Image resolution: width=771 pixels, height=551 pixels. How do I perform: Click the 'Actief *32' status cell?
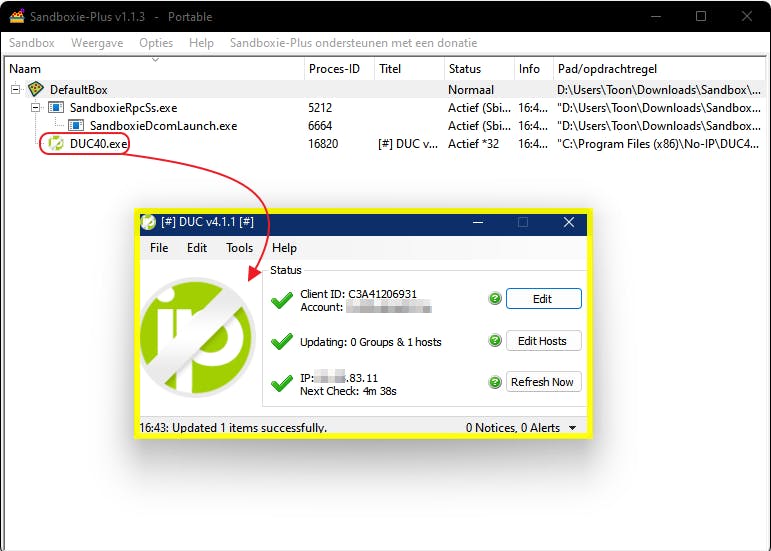click(473, 144)
